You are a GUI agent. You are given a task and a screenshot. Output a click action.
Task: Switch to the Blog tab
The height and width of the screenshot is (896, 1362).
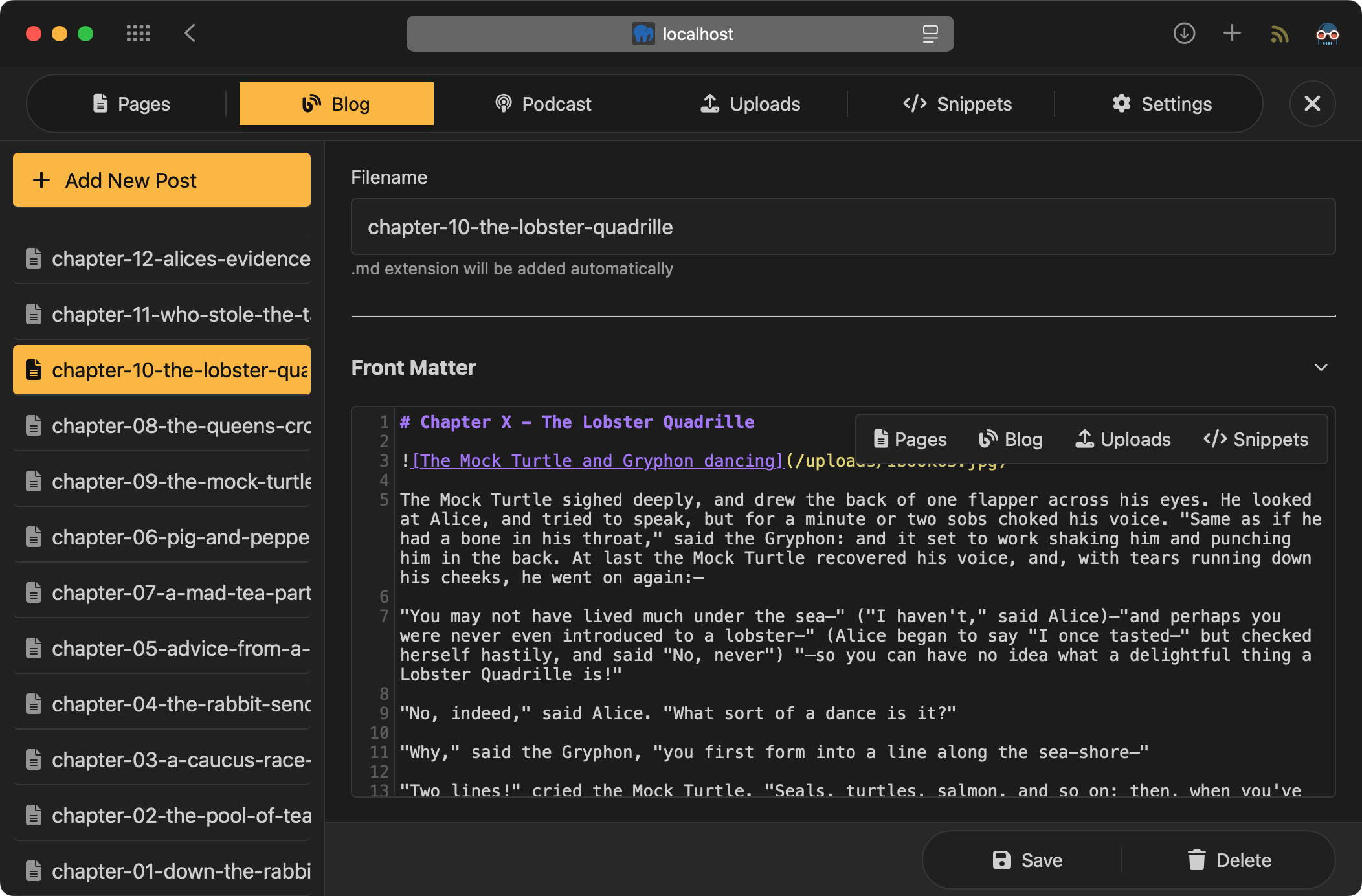pyautogui.click(x=336, y=103)
